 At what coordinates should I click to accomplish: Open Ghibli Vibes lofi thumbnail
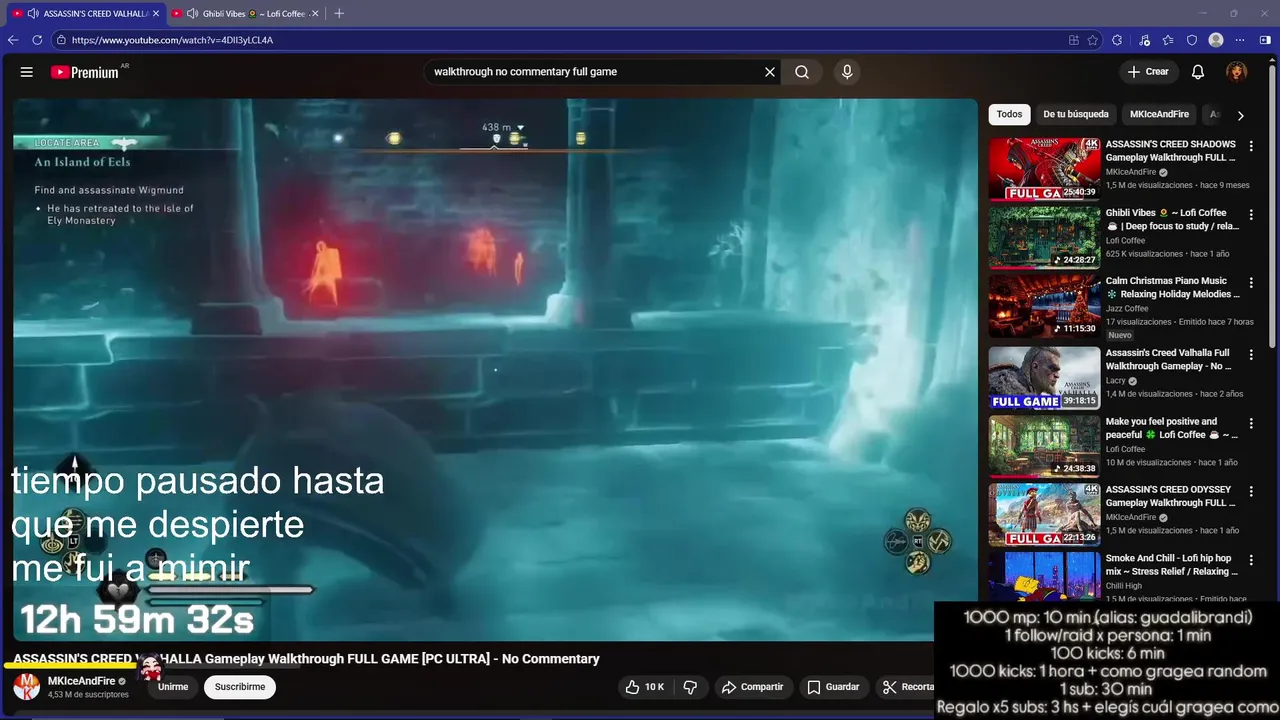[x=1044, y=238]
